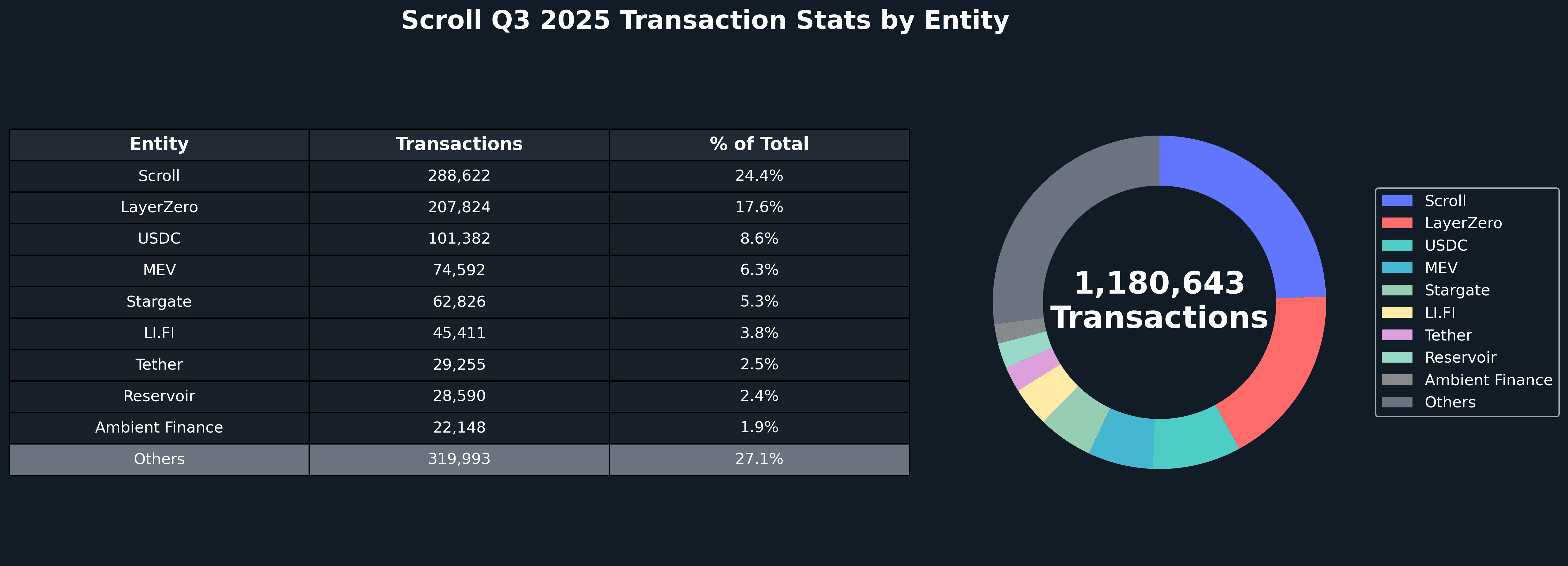Select the Others gray legend swatch
The image size is (1568, 566).
[1396, 402]
